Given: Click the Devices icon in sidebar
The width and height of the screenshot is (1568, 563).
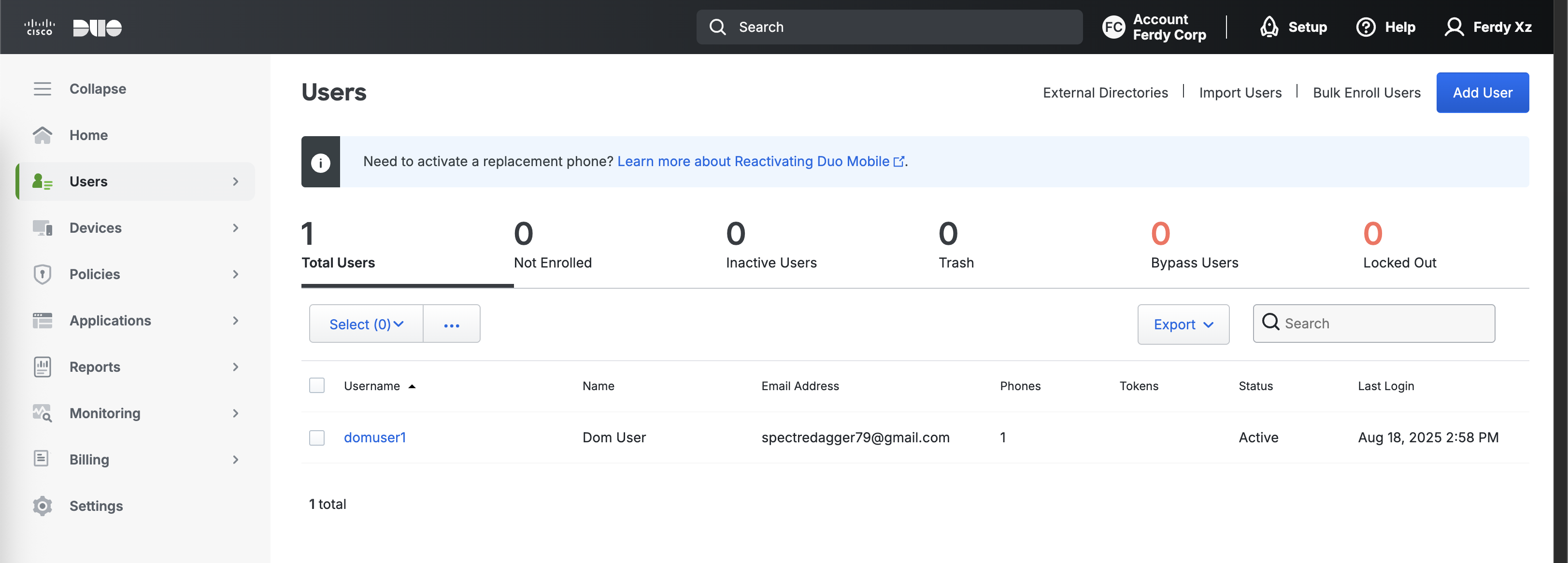Looking at the screenshot, I should click(x=42, y=227).
